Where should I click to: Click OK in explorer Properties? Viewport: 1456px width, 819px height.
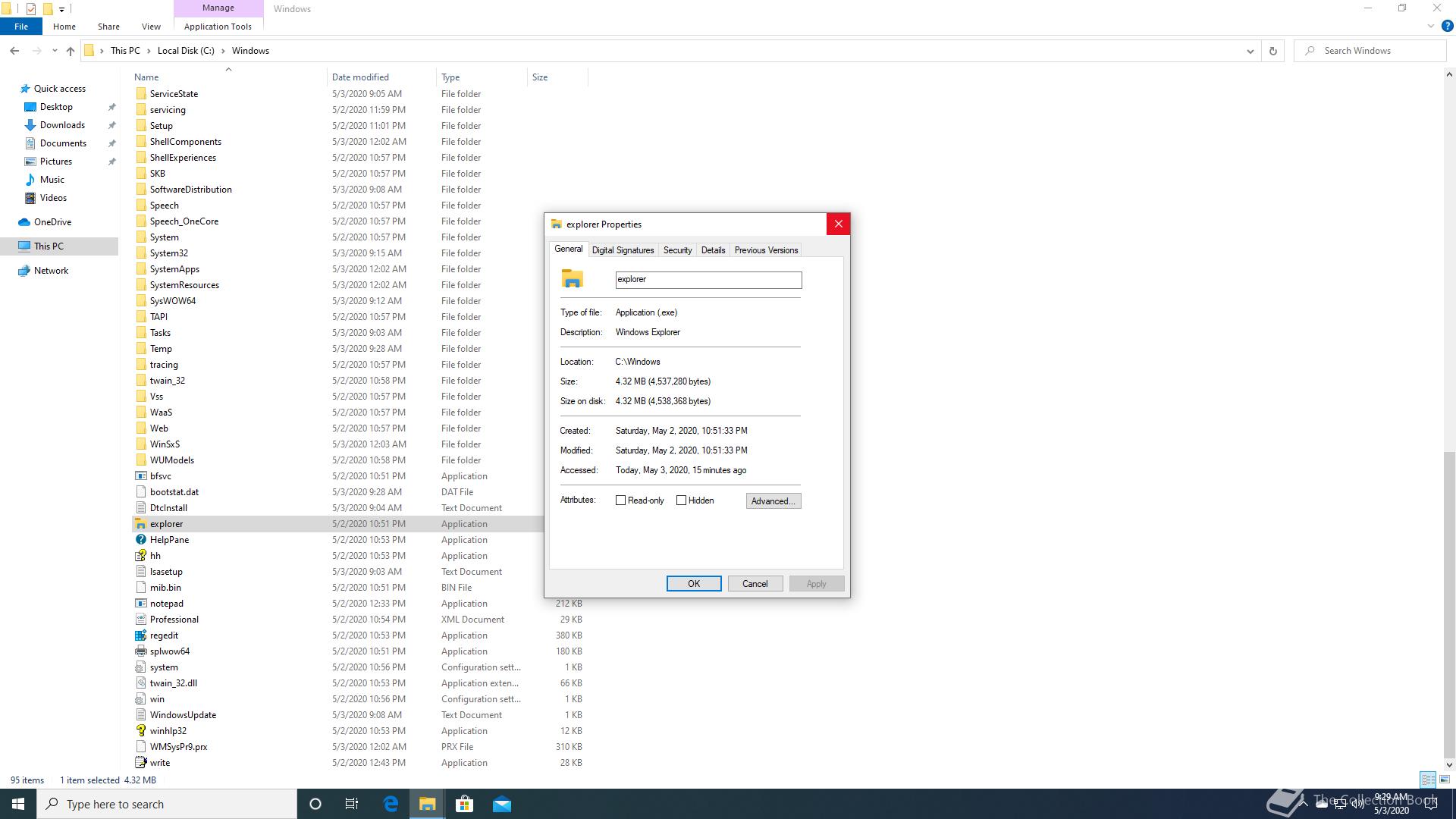tap(694, 583)
